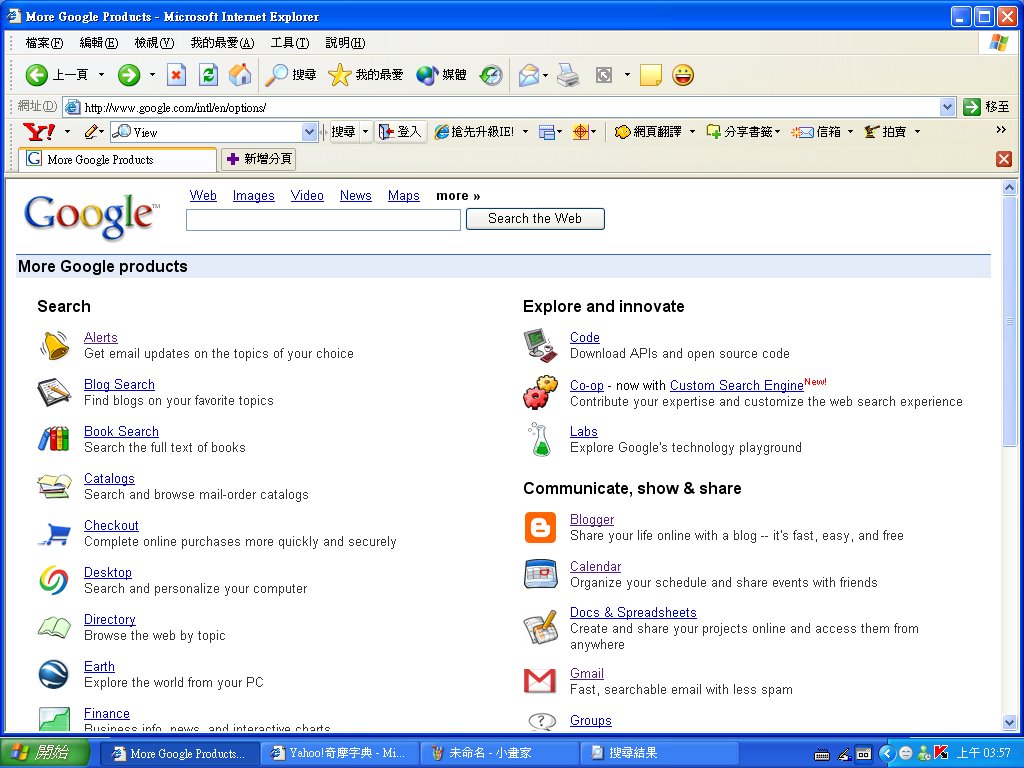The width and height of the screenshot is (1024, 768).
Task: Open the Mail envelope toolbar icon
Action: [x=529, y=75]
